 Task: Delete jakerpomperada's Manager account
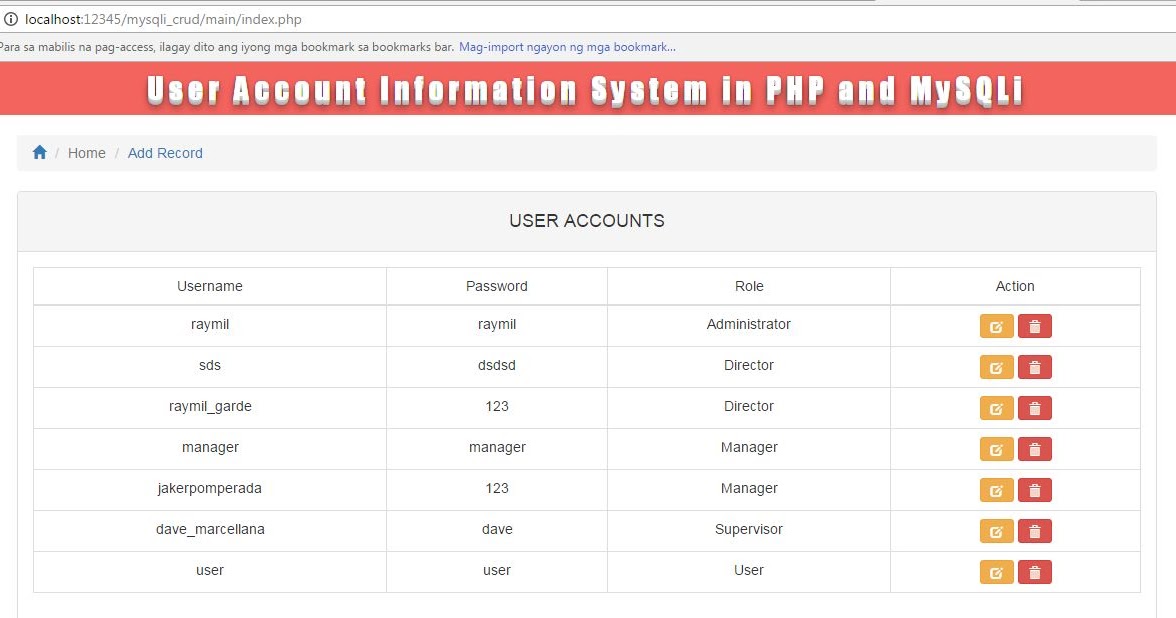click(x=1035, y=489)
